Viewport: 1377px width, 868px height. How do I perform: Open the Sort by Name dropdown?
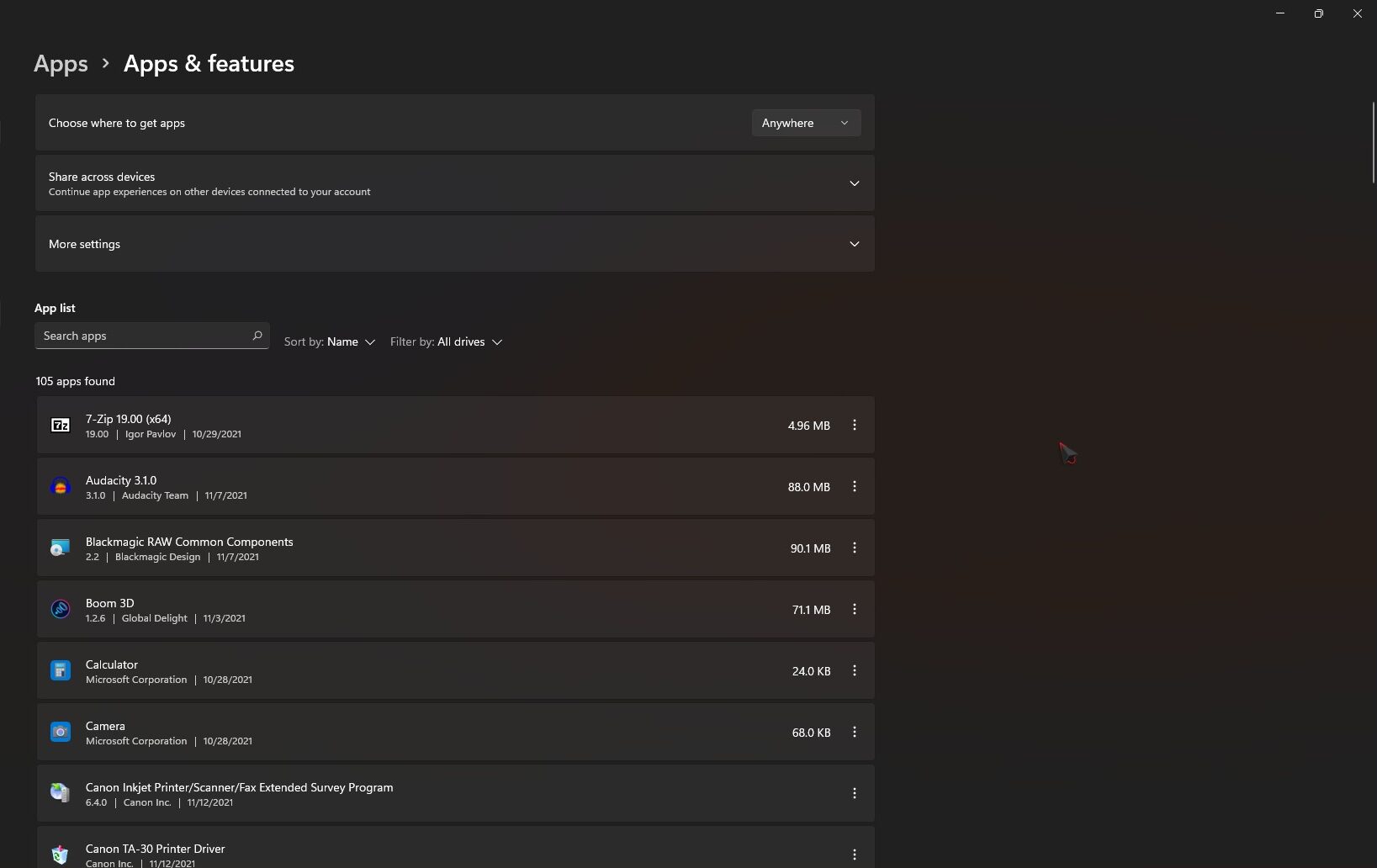[x=330, y=342]
